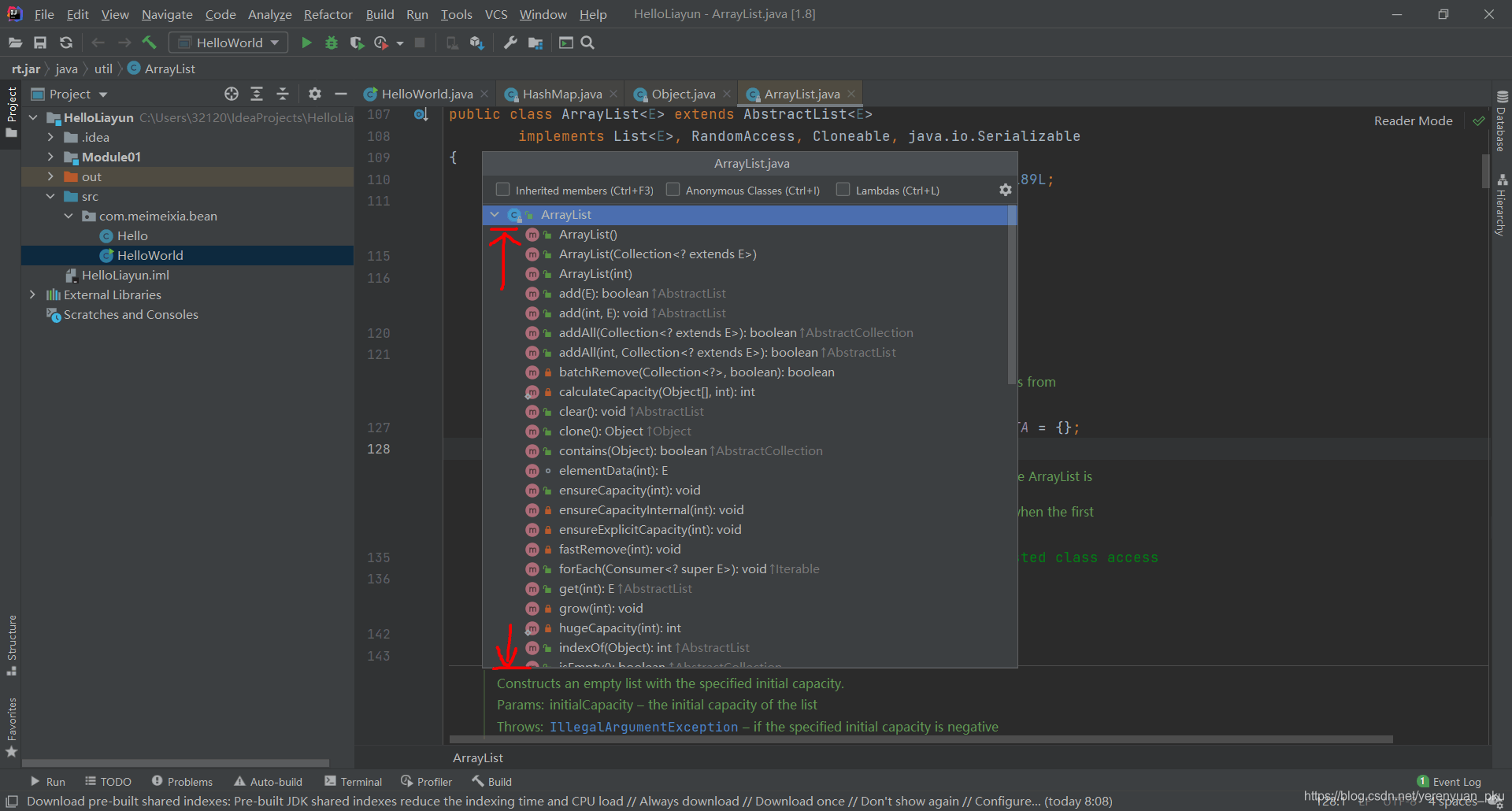Click the IllegalArgumentException doc link

click(643, 727)
